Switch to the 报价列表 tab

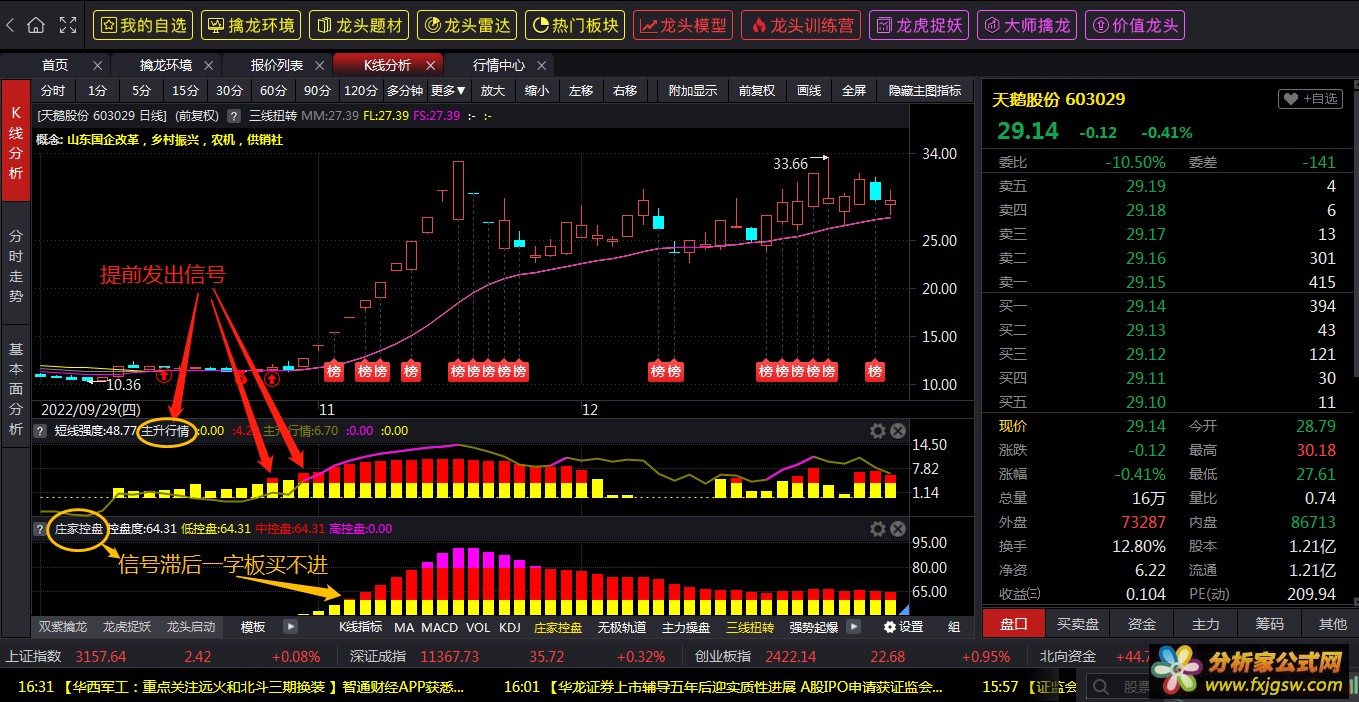tap(277, 65)
